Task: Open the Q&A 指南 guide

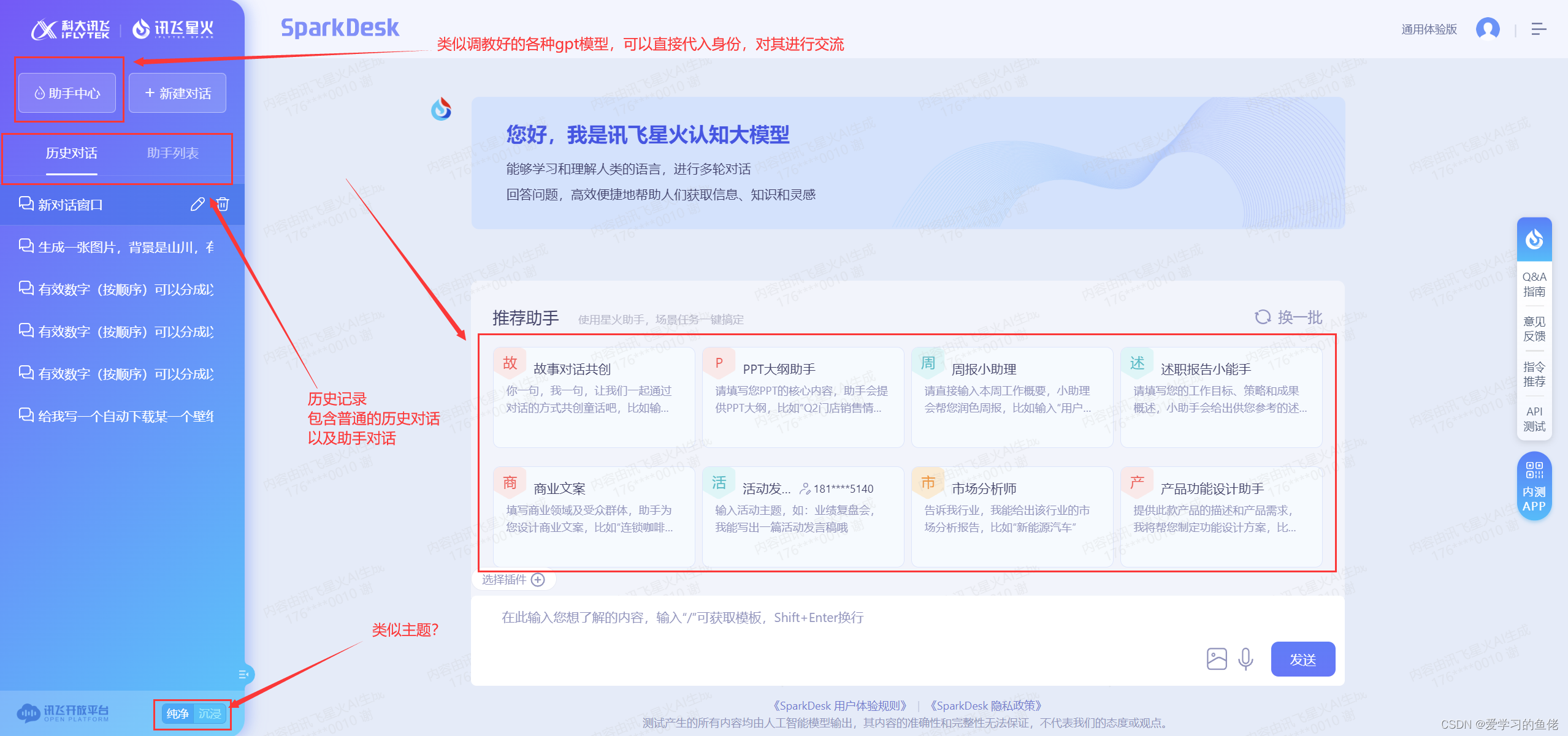Action: point(1534,284)
